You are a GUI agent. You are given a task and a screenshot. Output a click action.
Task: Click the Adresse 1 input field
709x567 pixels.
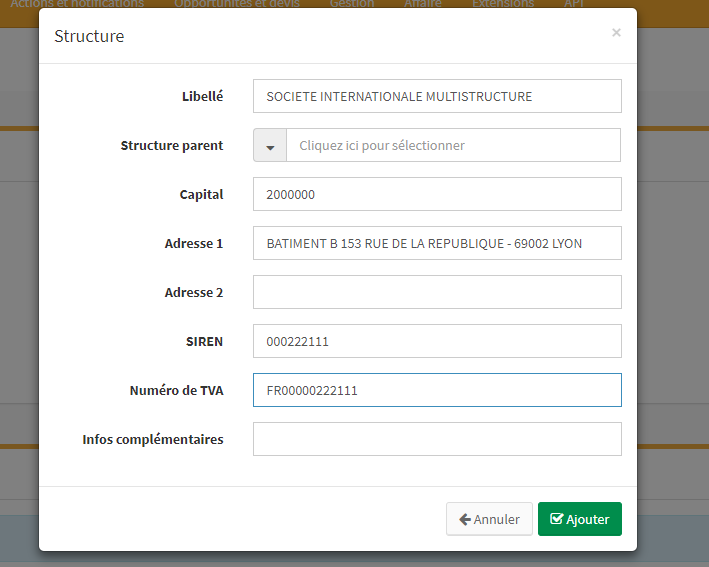click(x=437, y=243)
